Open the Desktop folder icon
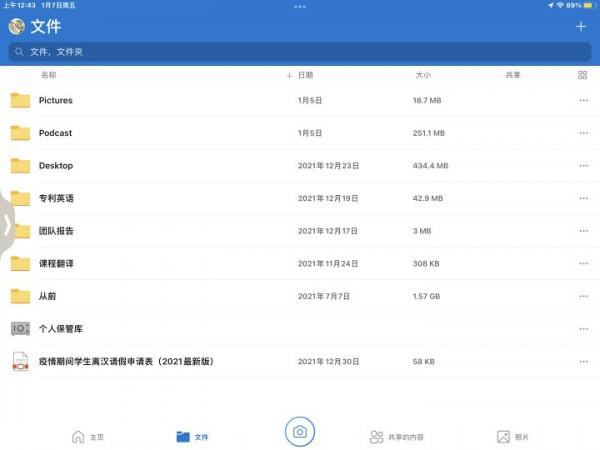600x450 pixels. tap(20, 166)
